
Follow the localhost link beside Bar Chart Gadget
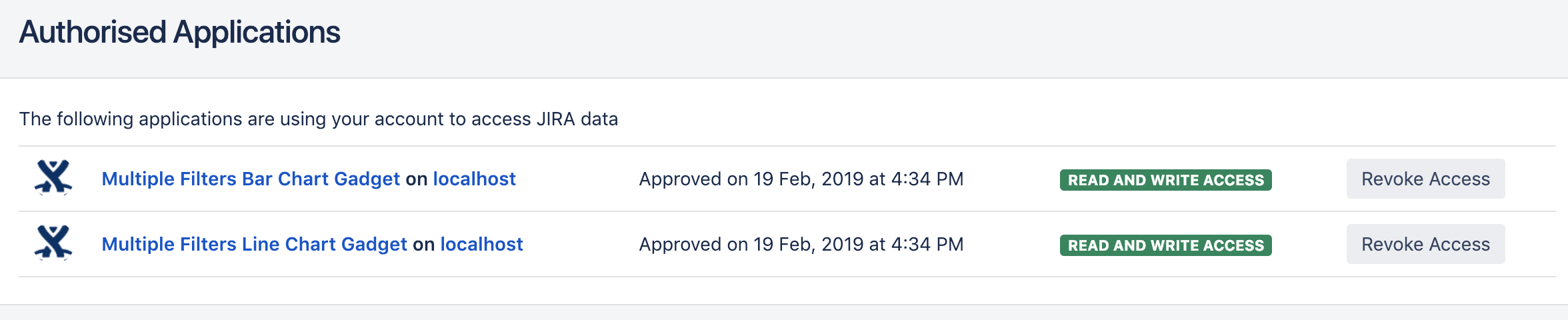[474, 179]
